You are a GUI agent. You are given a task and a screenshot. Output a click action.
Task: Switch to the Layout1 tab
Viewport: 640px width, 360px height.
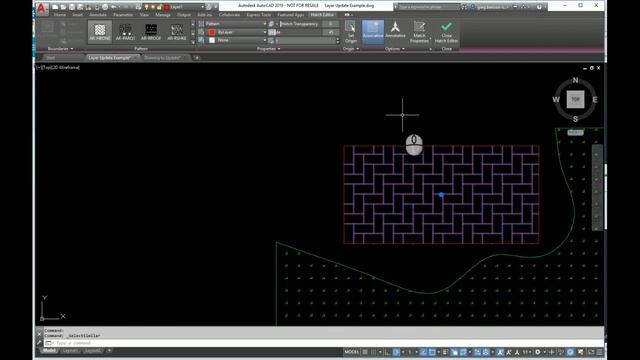coord(70,351)
